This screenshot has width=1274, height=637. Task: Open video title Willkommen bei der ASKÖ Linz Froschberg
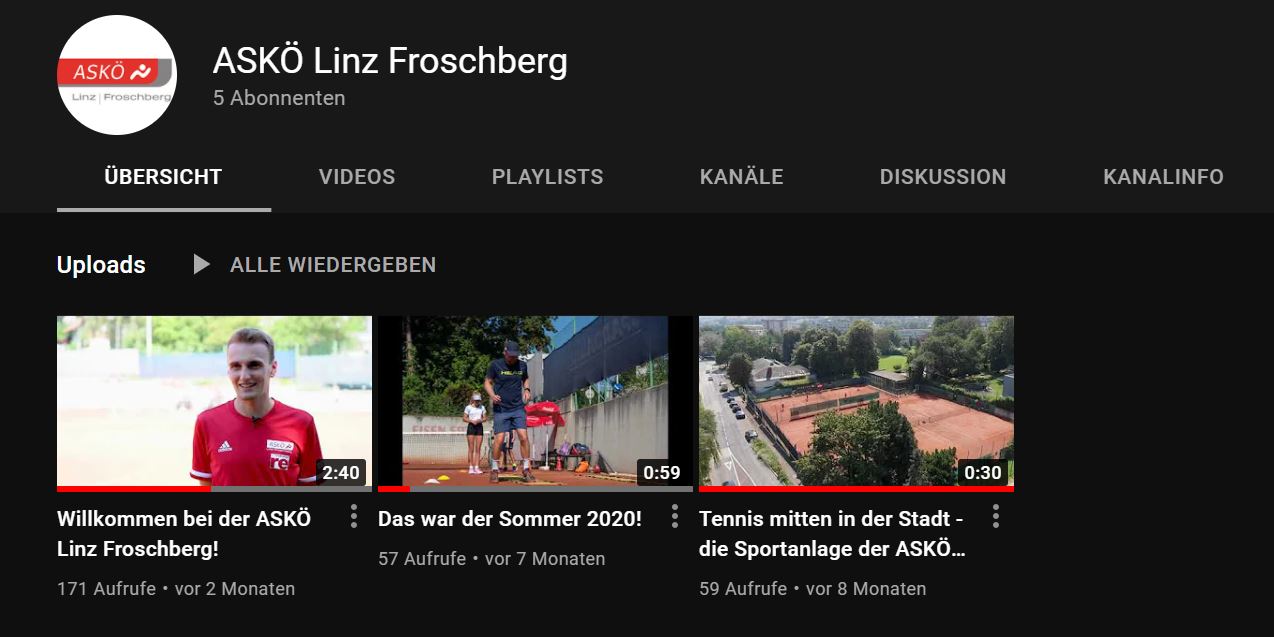click(184, 534)
